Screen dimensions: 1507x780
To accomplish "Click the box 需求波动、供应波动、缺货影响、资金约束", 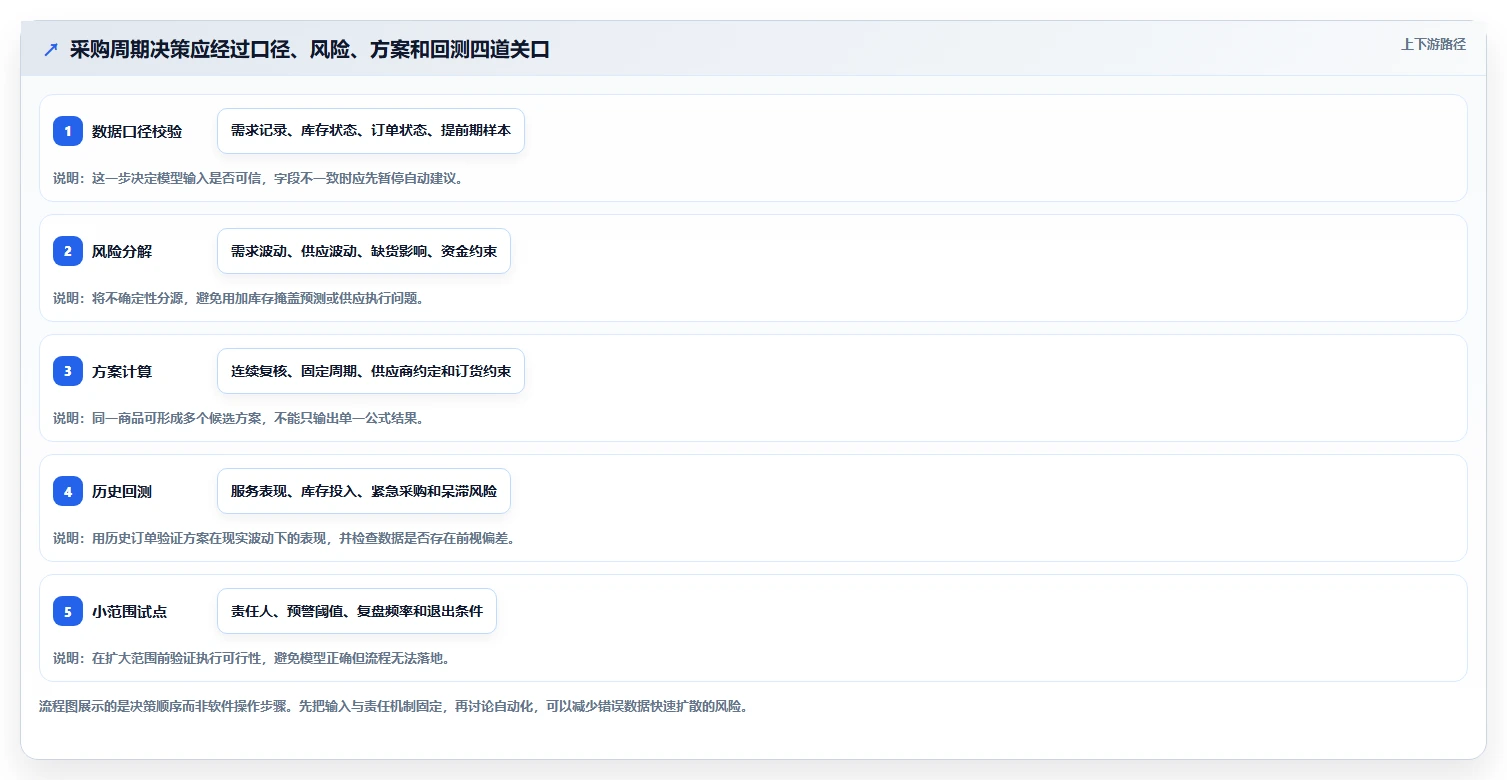I will [364, 251].
